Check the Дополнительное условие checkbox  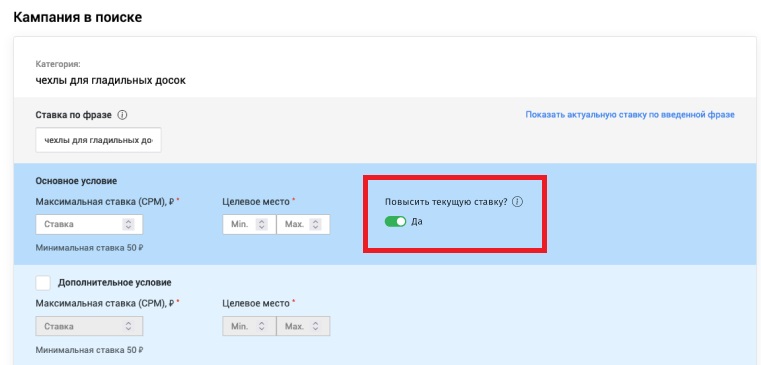tap(43, 282)
